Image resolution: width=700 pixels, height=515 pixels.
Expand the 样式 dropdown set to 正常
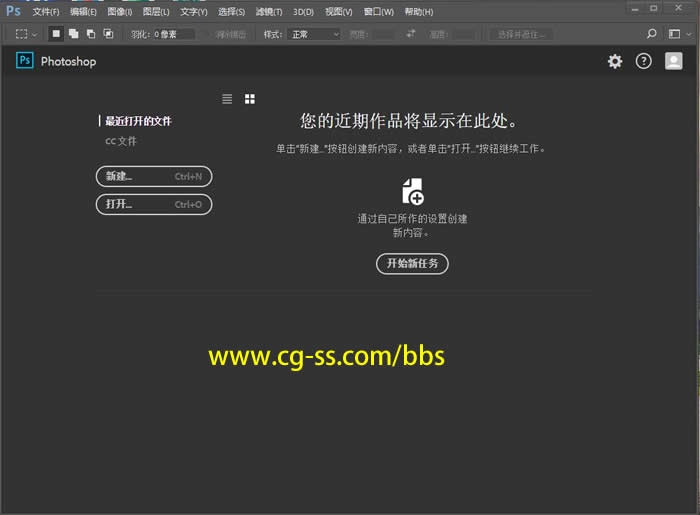coord(314,33)
